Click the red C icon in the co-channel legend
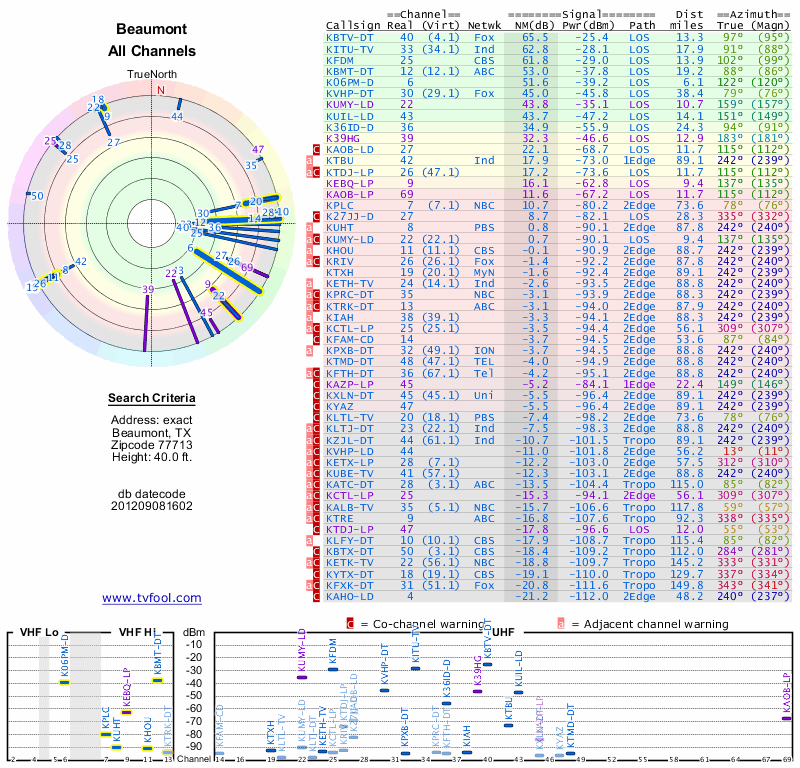Viewport: 800px width, 768px height. [350, 624]
